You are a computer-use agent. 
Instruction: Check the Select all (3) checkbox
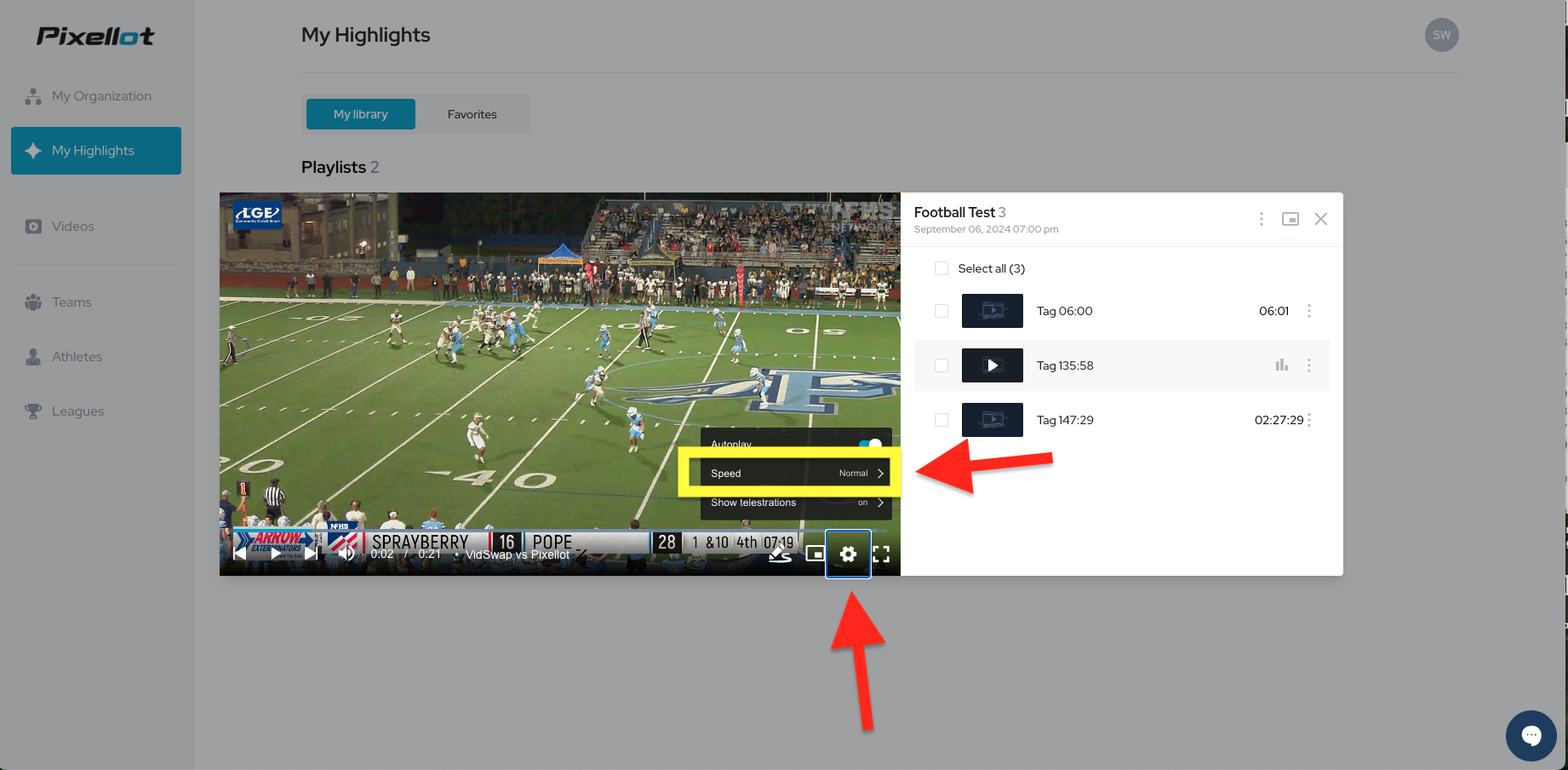(x=941, y=268)
